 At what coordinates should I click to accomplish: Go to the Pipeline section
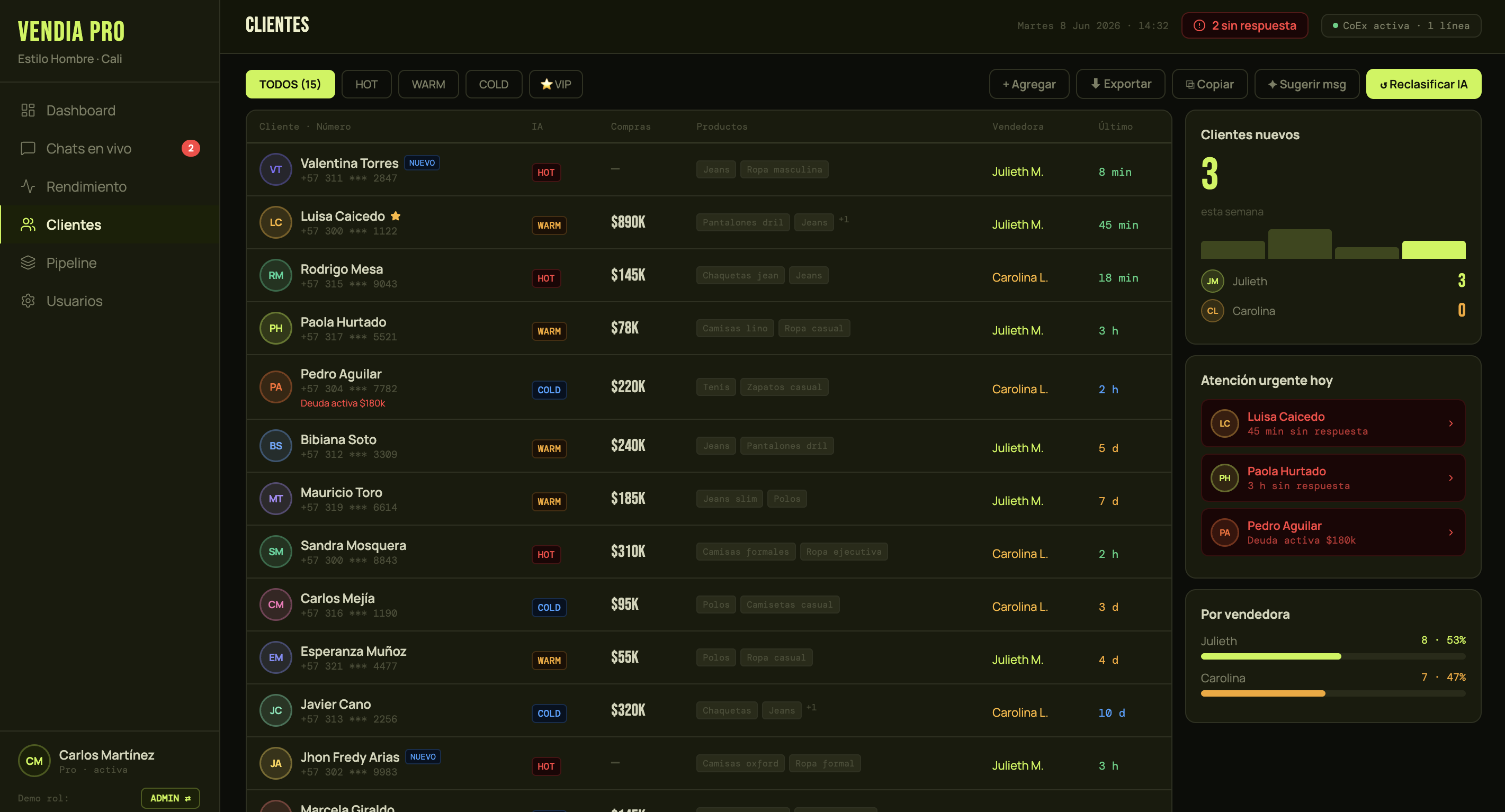coord(110,263)
